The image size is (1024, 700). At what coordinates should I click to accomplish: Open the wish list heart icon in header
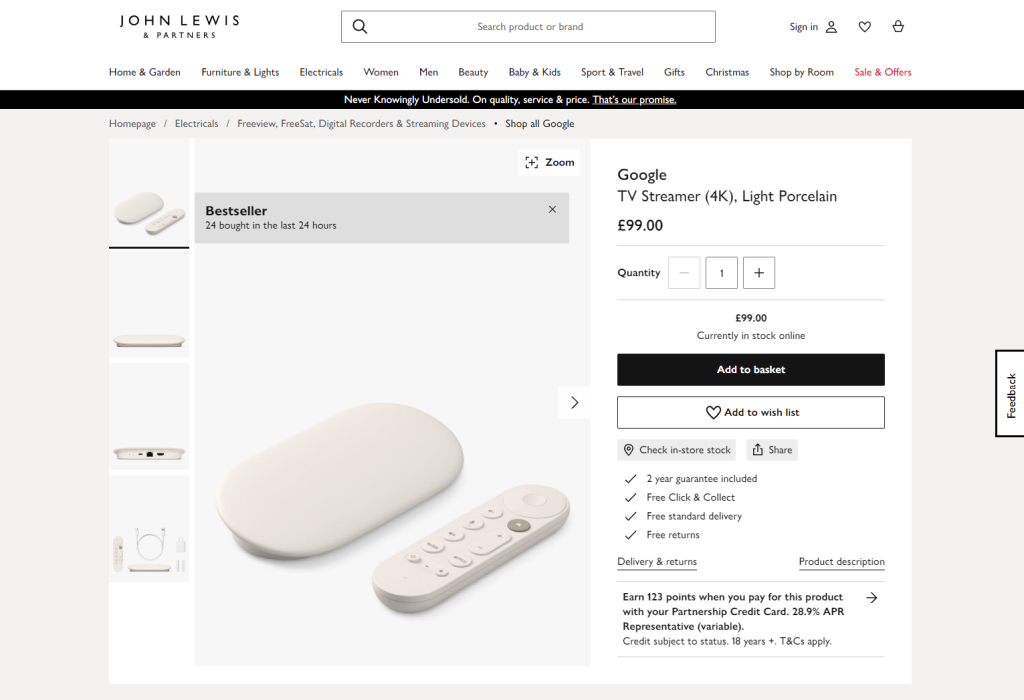pyautogui.click(x=865, y=27)
